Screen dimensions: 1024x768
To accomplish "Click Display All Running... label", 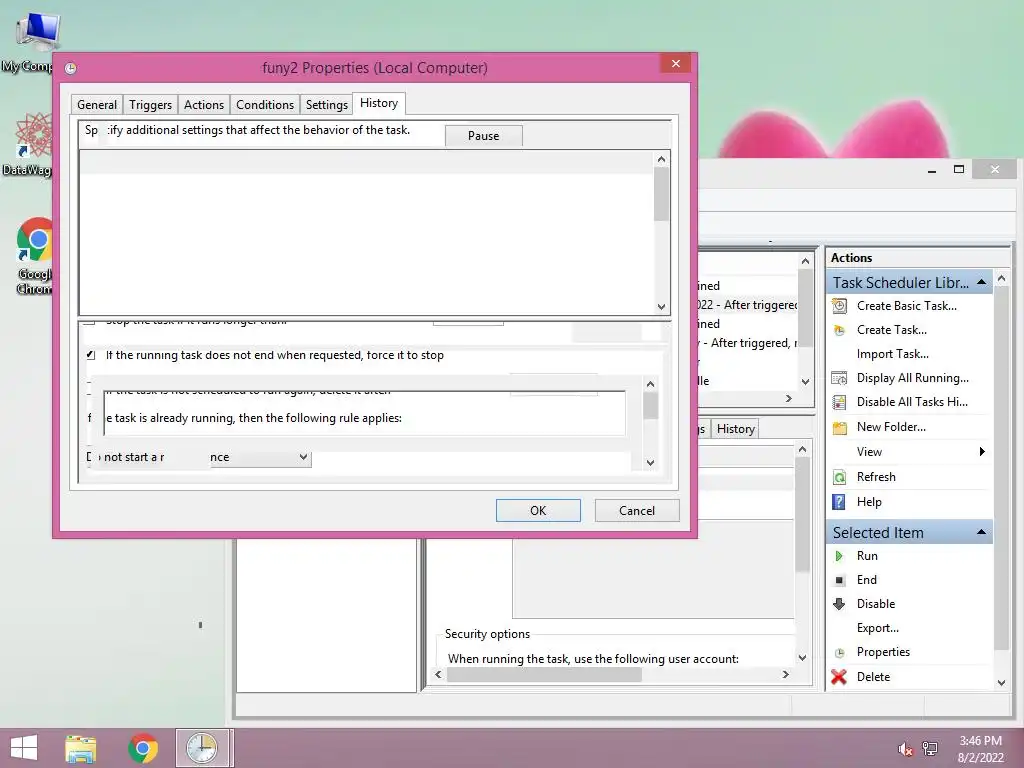I will coord(912,378).
